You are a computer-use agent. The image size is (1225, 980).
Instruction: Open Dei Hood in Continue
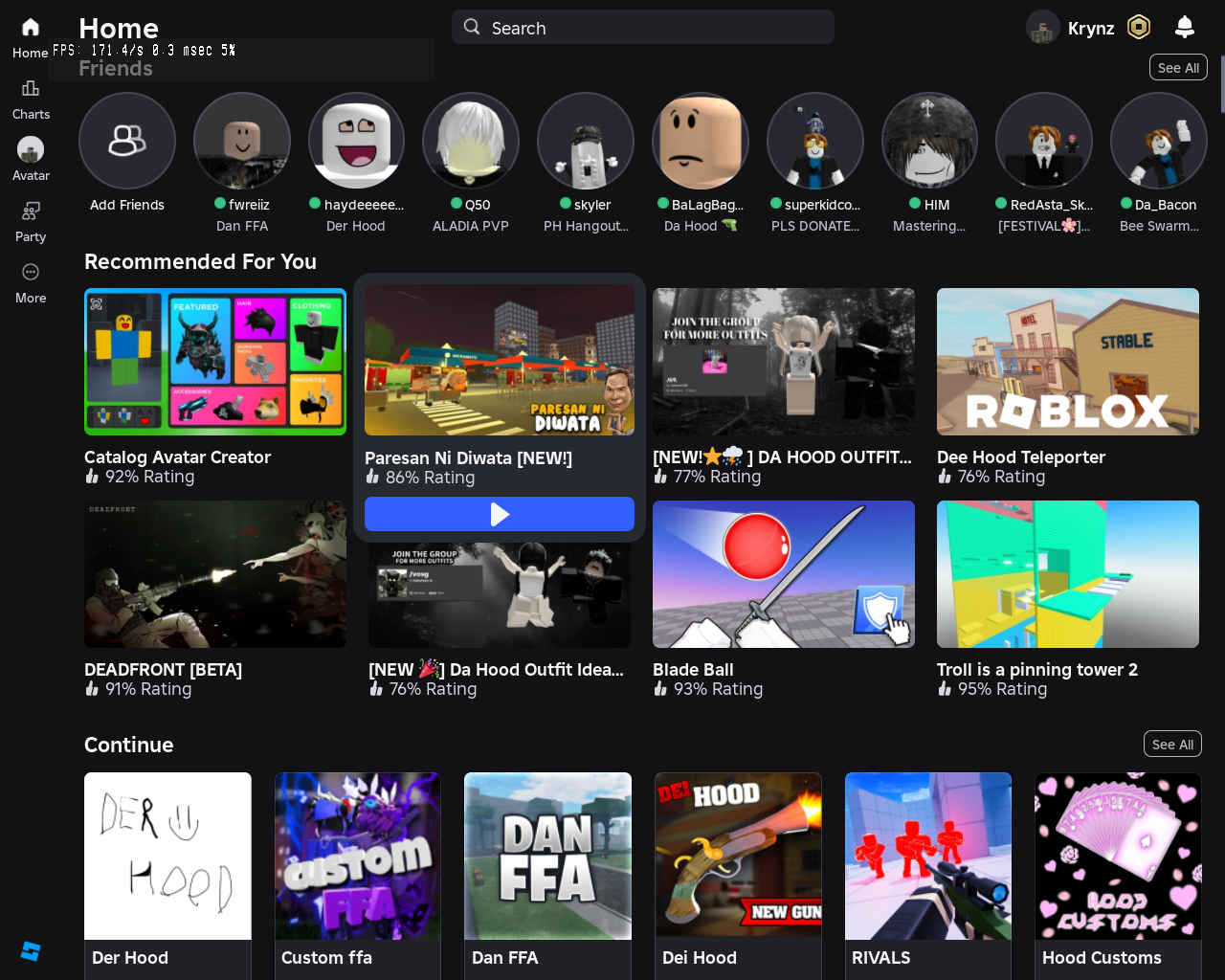[738, 876]
